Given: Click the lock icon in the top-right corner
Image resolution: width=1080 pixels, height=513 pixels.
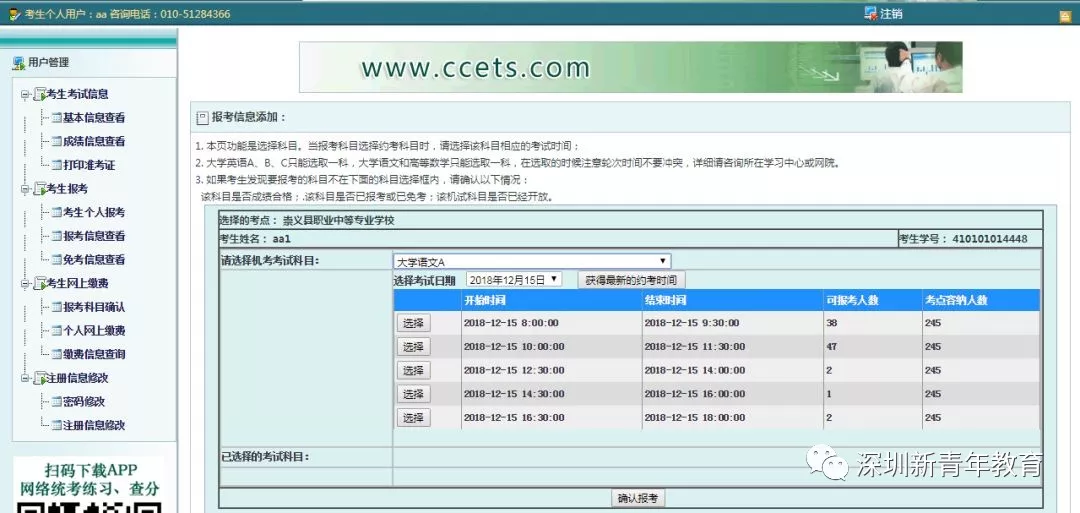Looking at the screenshot, I should click(x=1065, y=17).
